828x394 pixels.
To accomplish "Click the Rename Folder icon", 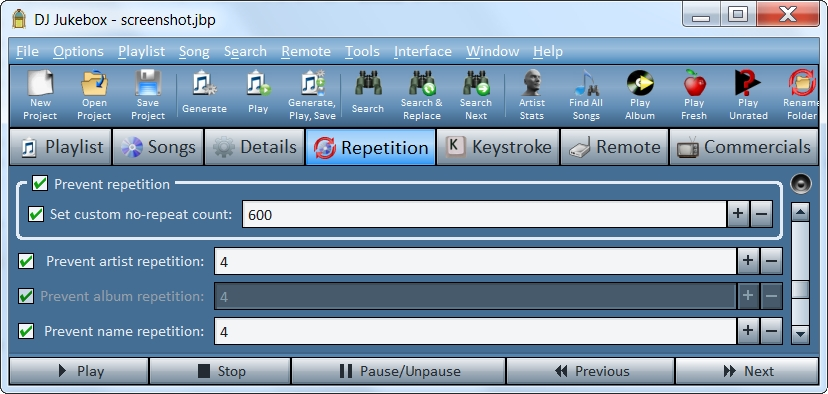I will point(802,83).
